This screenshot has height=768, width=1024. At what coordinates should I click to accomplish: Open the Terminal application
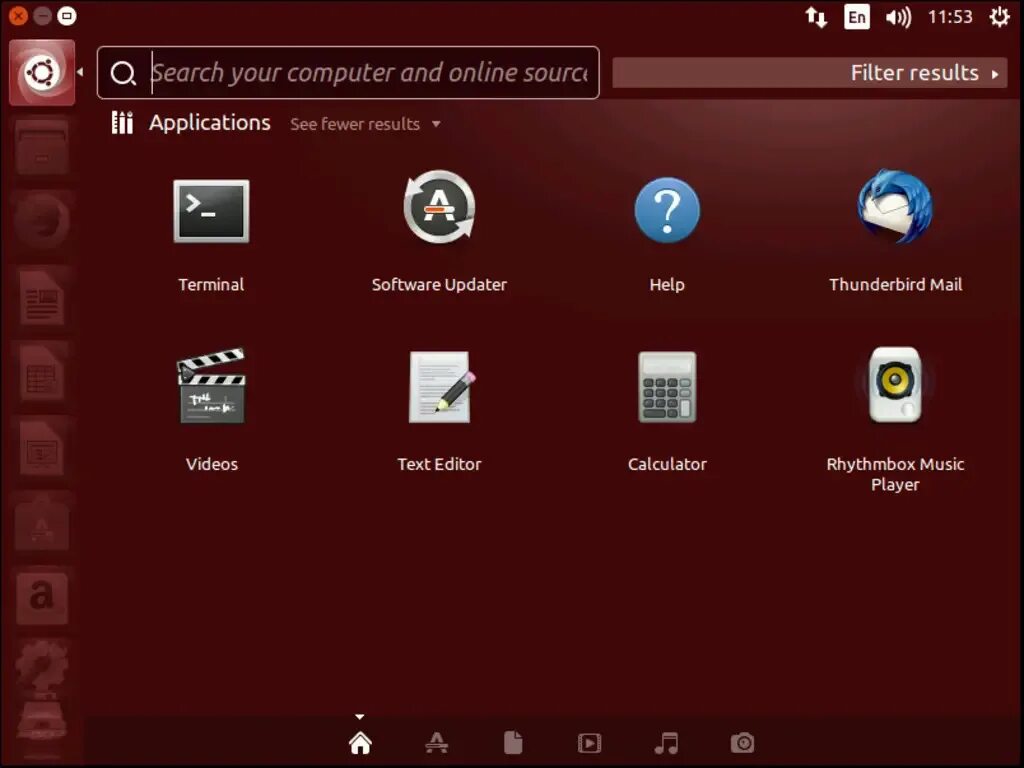tap(211, 212)
